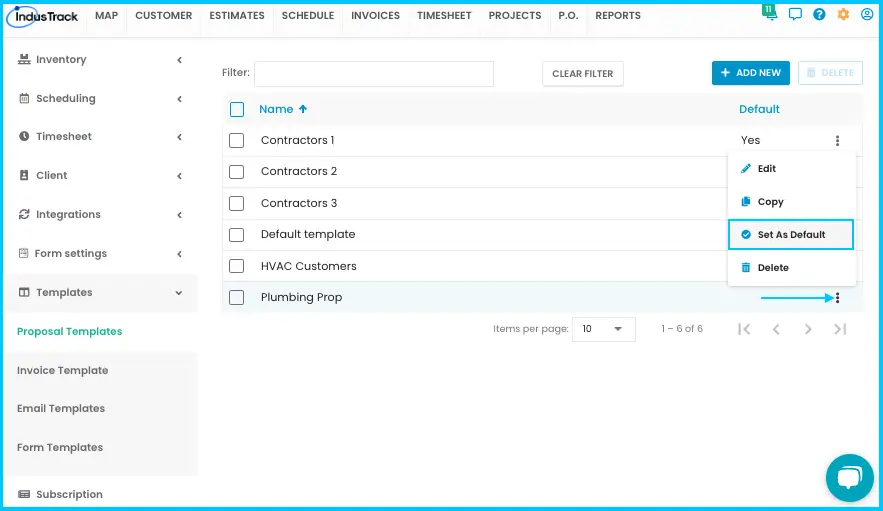Open the chat messages icon in header
The height and width of the screenshot is (511, 883).
pos(795,14)
